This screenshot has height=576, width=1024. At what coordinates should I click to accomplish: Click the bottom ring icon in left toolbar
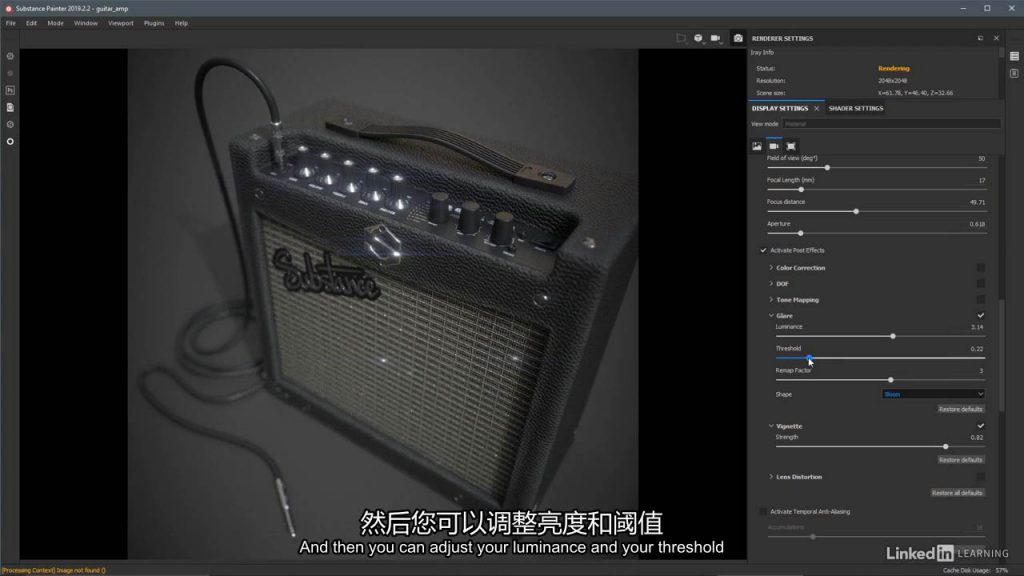point(10,141)
